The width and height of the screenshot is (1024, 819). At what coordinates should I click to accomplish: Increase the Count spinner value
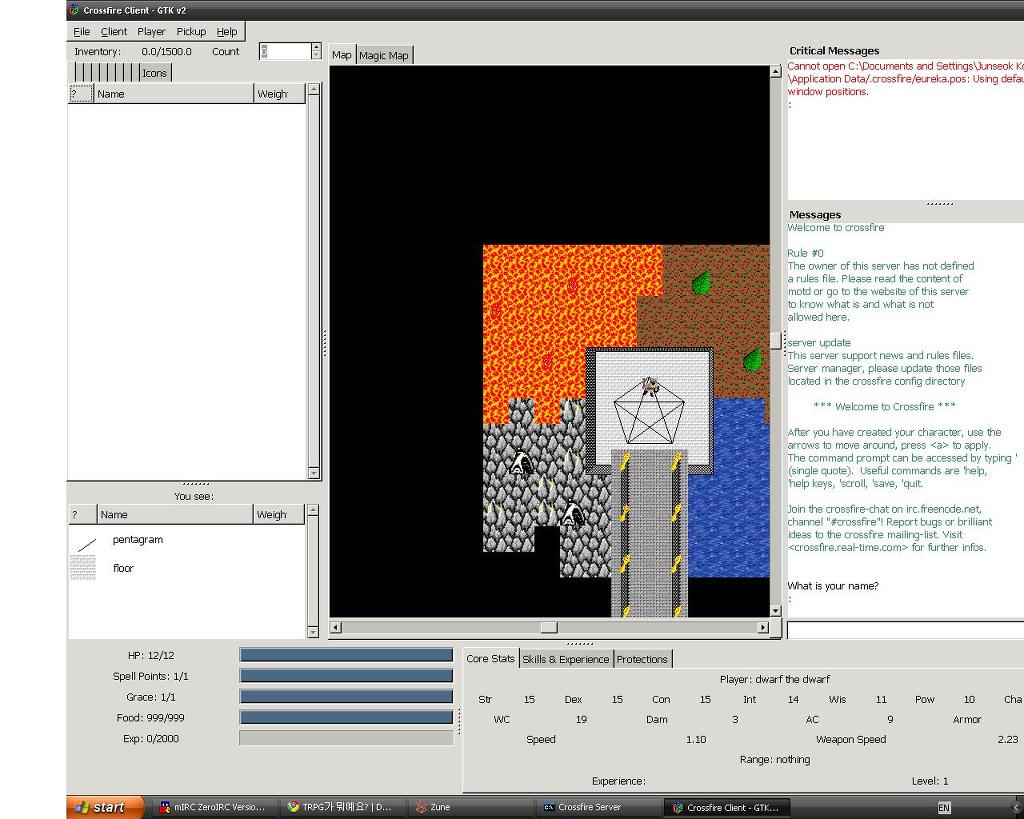[317, 47]
